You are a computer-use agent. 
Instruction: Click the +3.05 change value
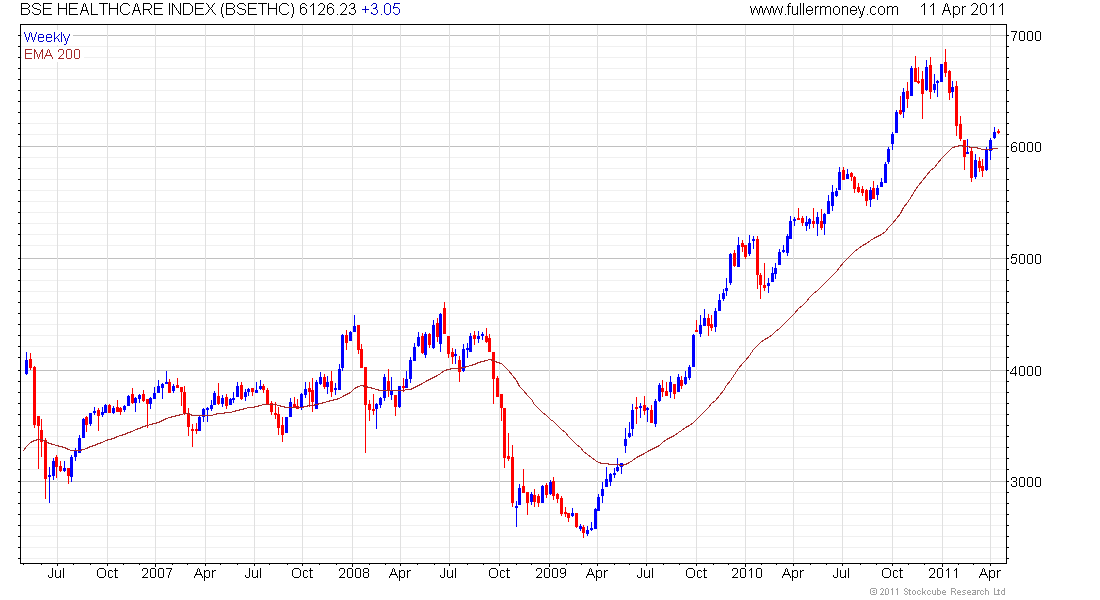(x=381, y=10)
